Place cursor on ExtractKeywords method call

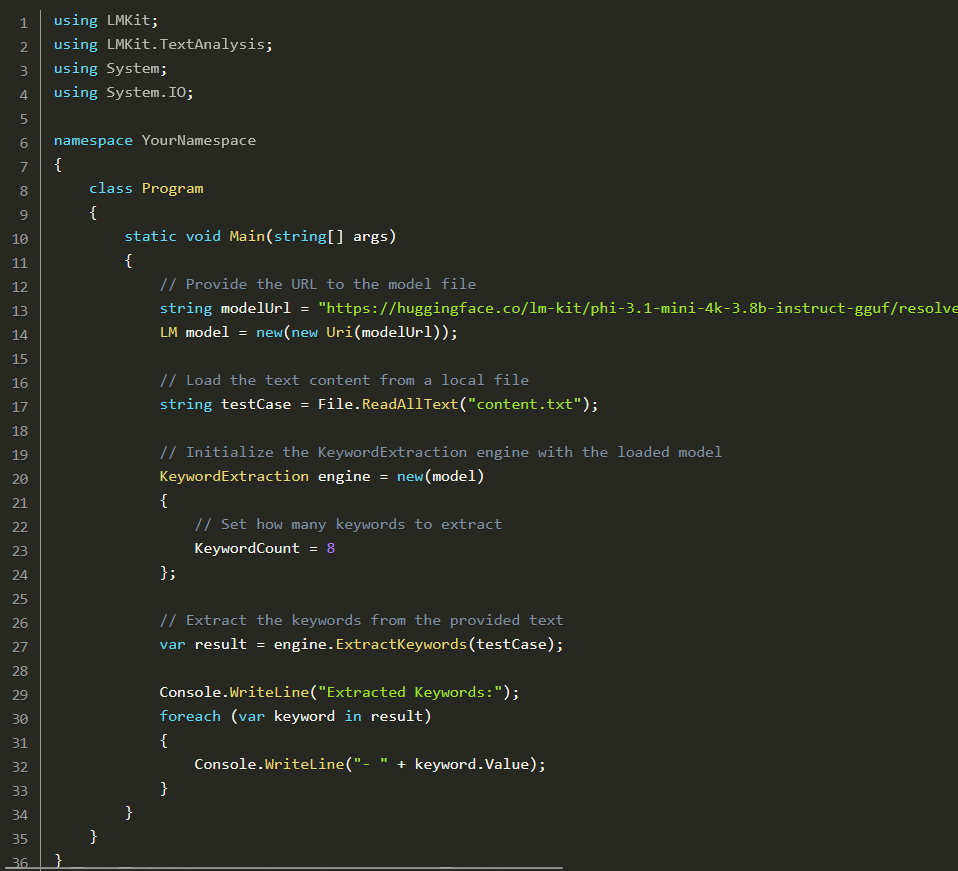tap(401, 644)
